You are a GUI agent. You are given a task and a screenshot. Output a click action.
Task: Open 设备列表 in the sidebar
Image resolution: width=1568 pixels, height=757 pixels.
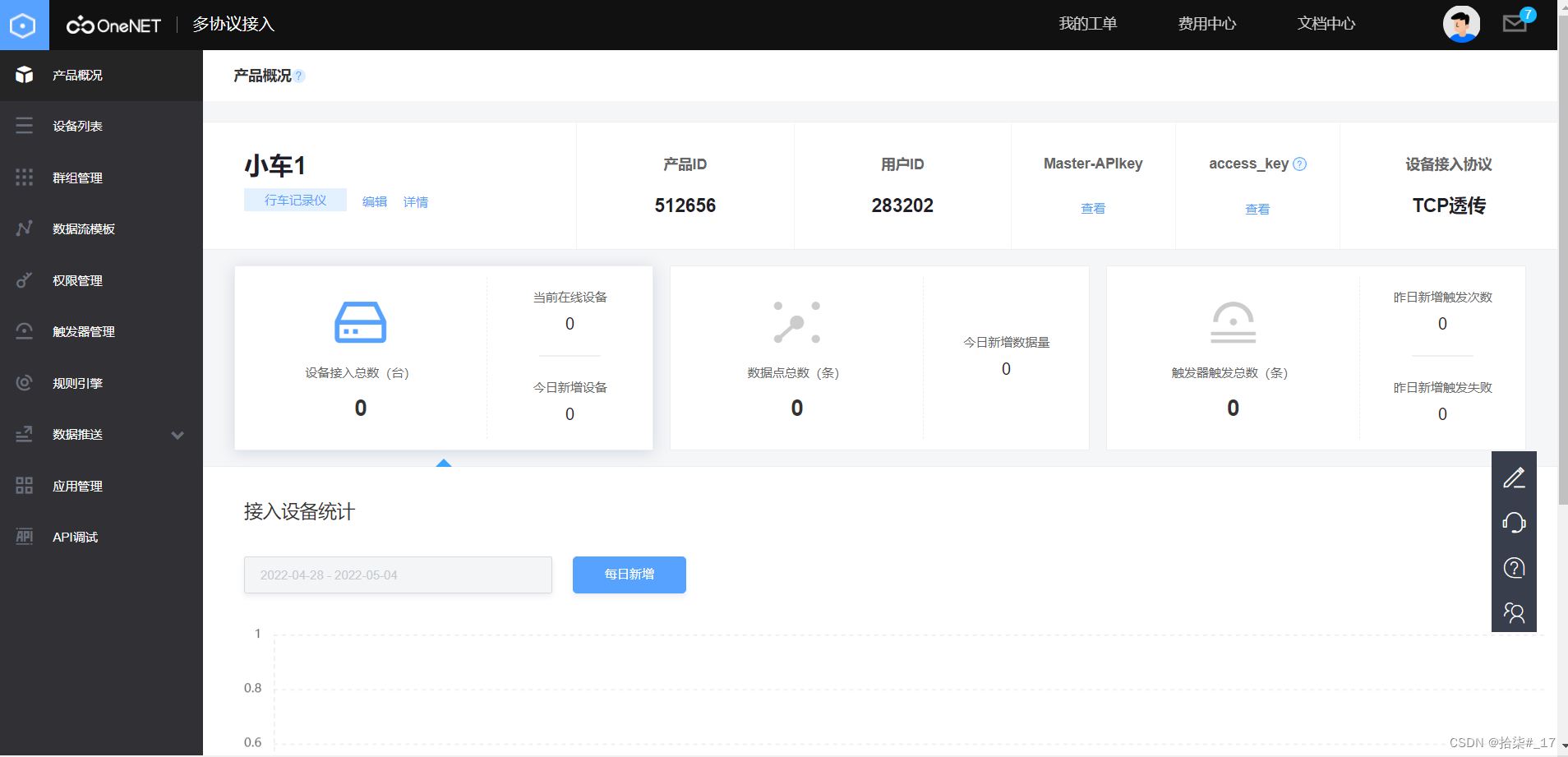coord(77,127)
